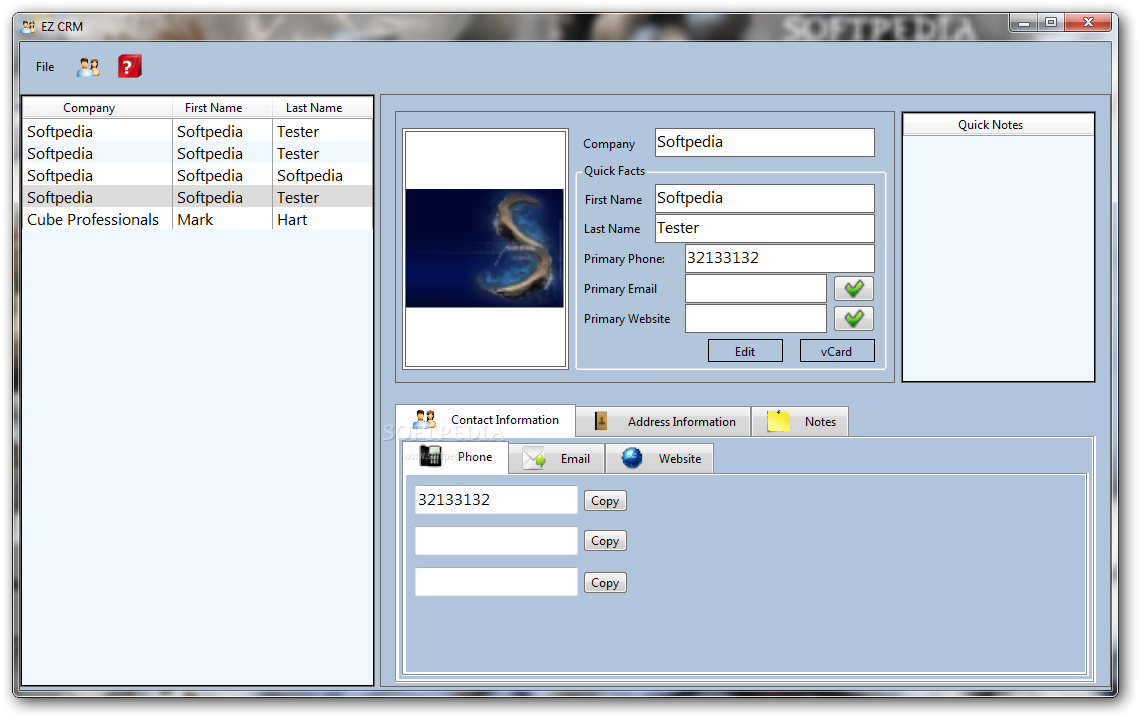Viewport: 1139px width, 718px height.
Task: Sort list by First Name column header
Action: (222, 108)
